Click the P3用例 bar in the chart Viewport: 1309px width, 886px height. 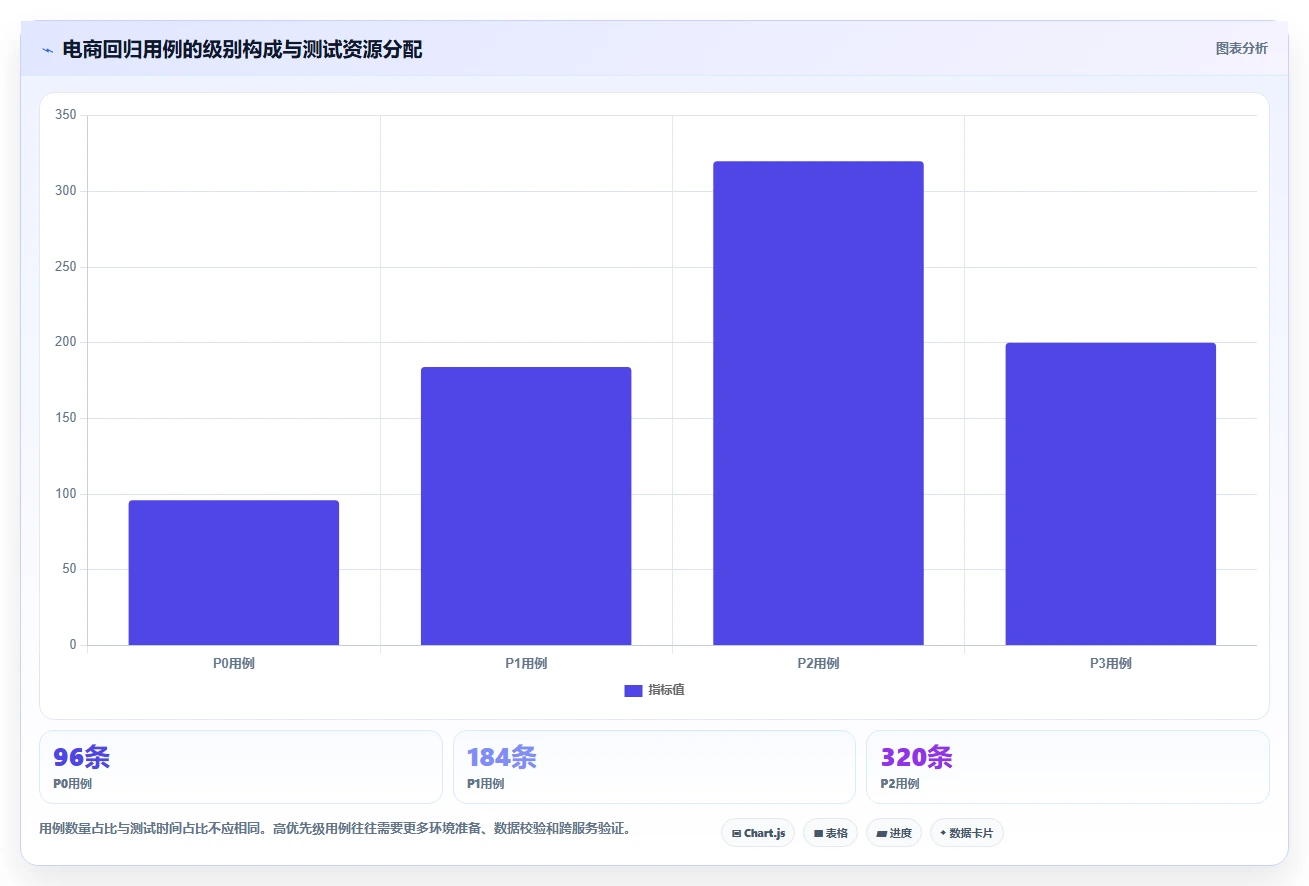click(1110, 494)
